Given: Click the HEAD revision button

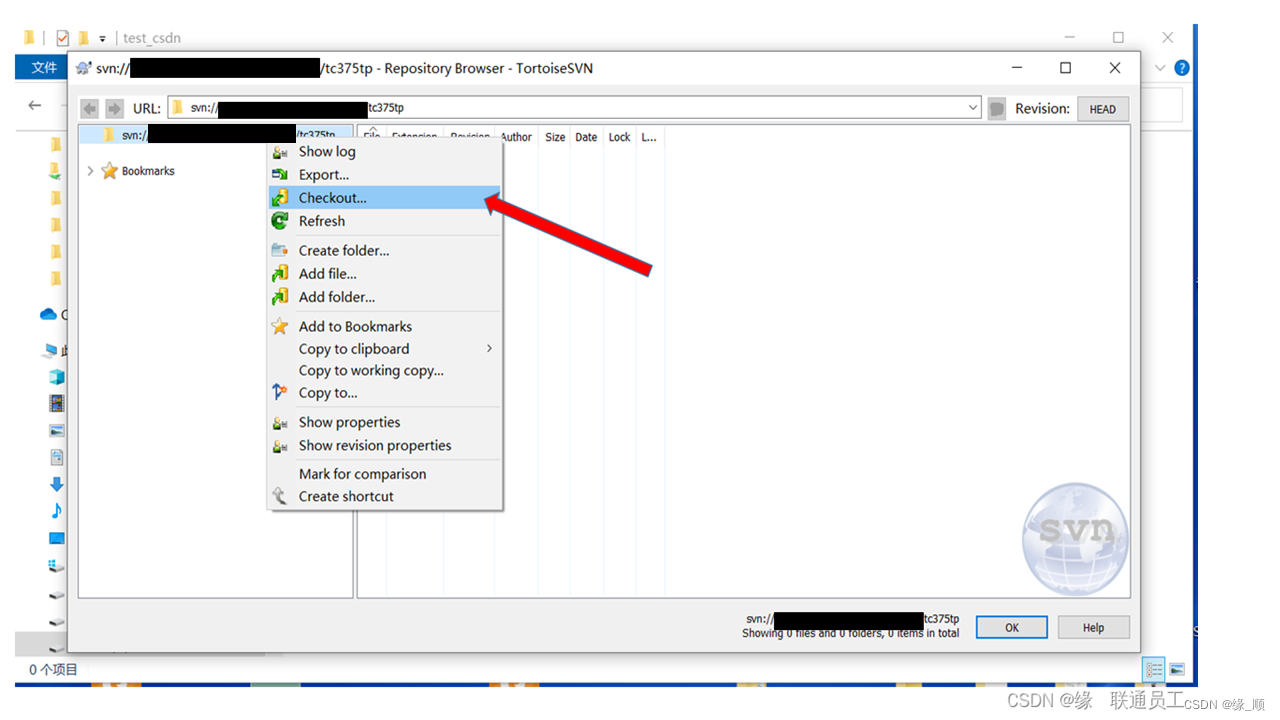Looking at the screenshot, I should 1103,108.
